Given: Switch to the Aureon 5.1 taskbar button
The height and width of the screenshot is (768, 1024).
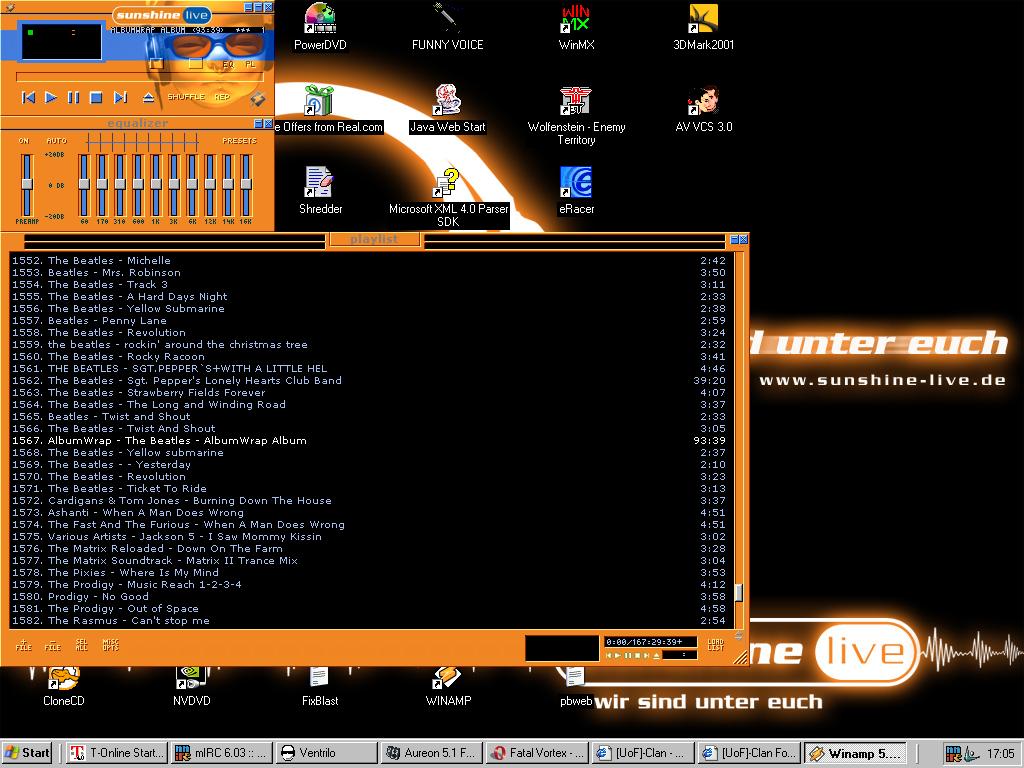Looking at the screenshot, I should tap(432, 753).
